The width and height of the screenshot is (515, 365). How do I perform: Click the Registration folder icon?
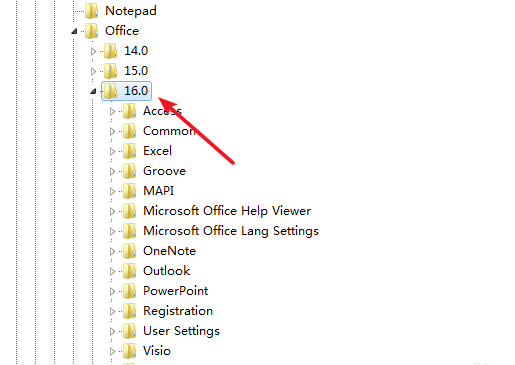click(129, 311)
